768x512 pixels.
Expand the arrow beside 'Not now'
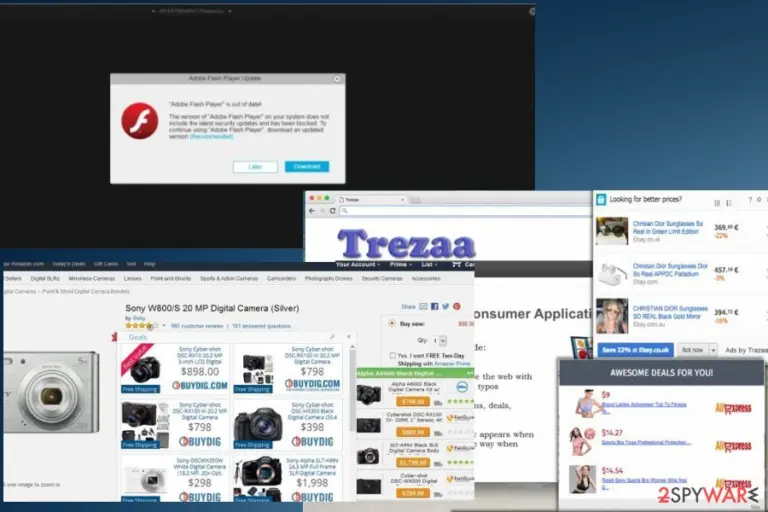point(713,350)
